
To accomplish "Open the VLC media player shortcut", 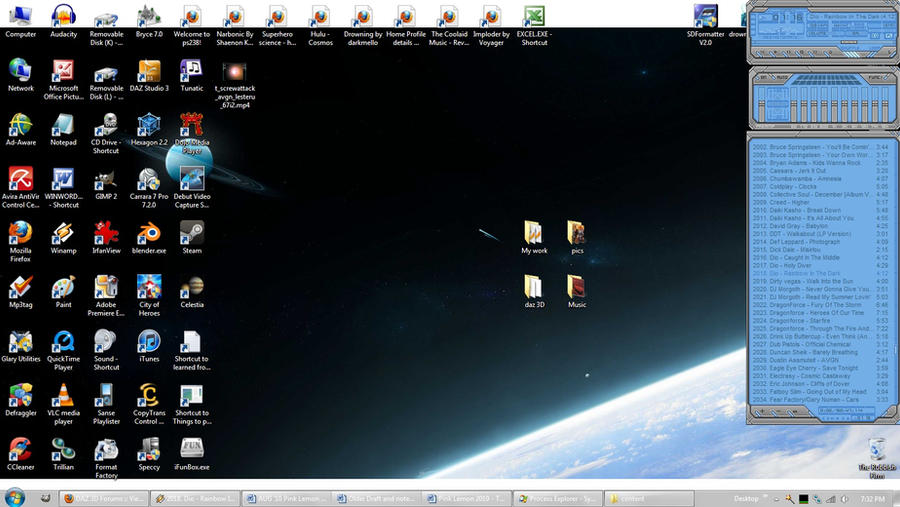I will 63,395.
